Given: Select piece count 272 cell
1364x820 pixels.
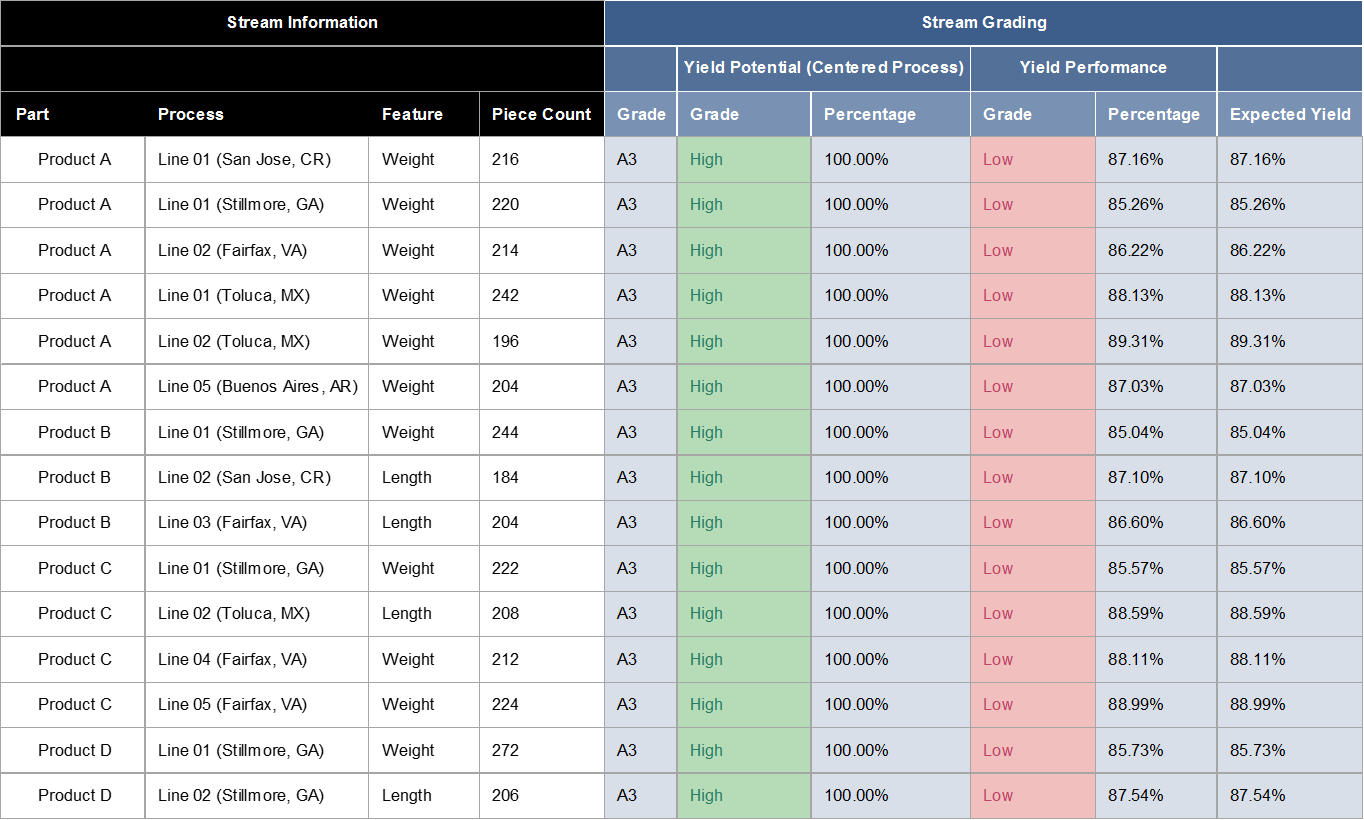Looking at the screenshot, I should tap(506, 750).
